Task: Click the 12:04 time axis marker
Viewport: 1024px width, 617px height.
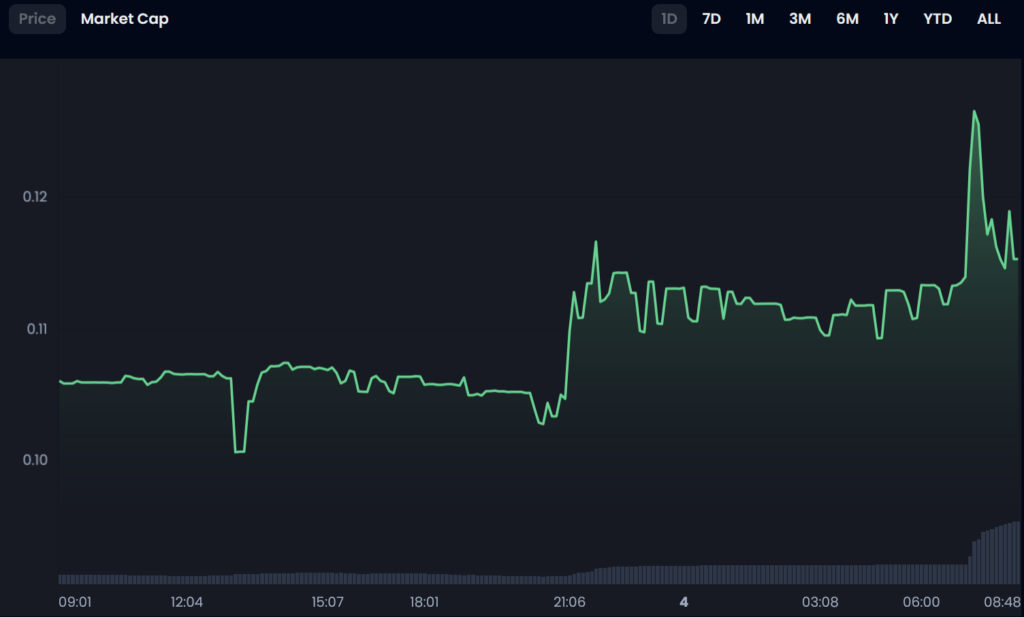Action: 187,602
